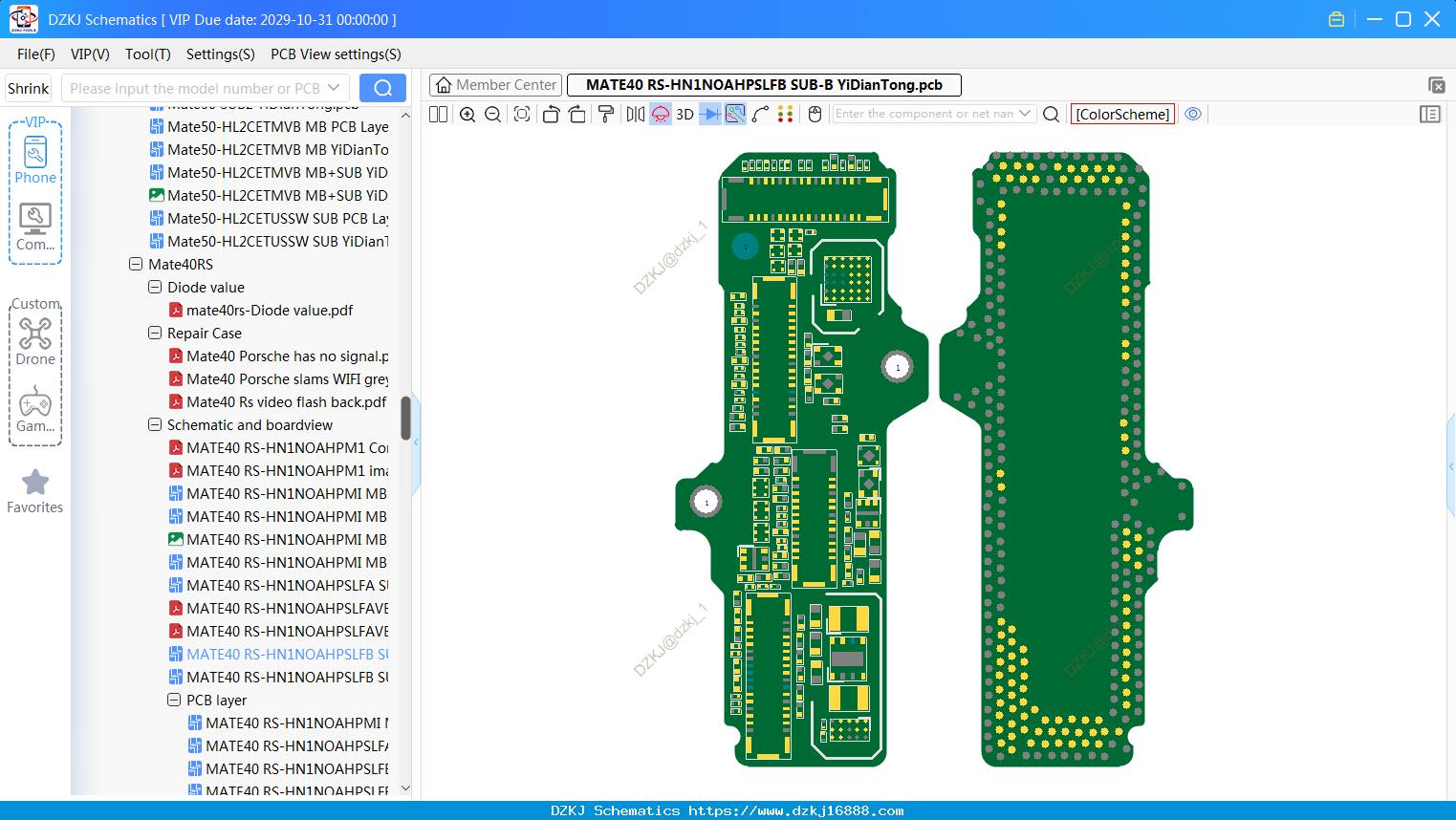The width and height of the screenshot is (1456, 820).
Task: Click the tree panel scrollbar thumb
Action: coord(405,419)
